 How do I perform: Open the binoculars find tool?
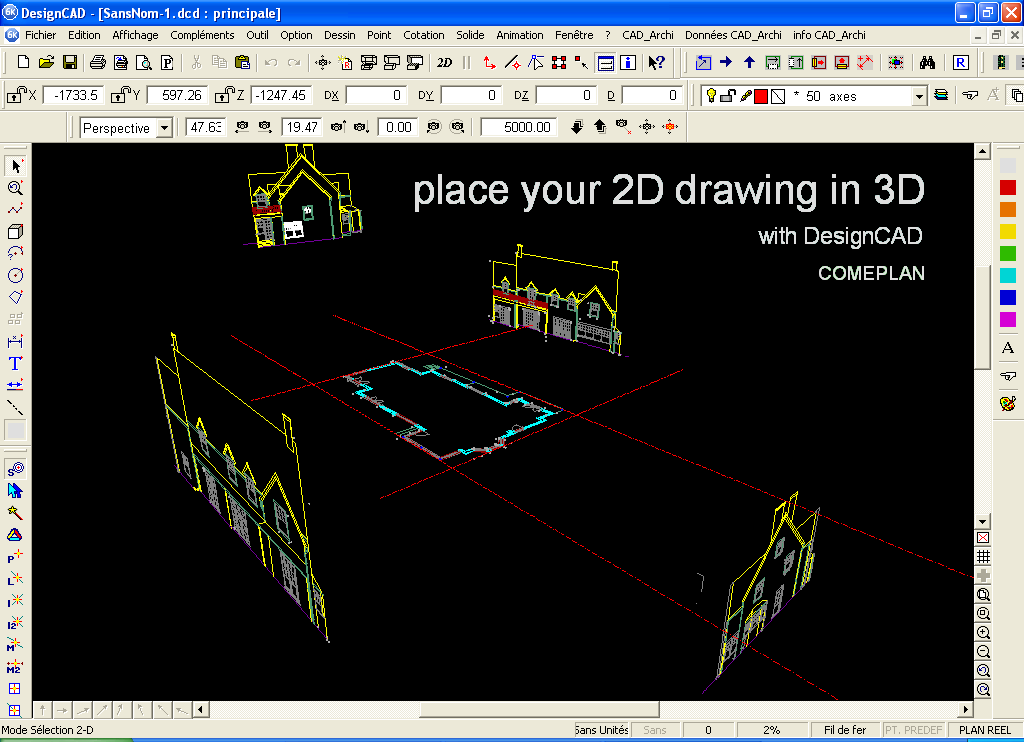(x=927, y=63)
